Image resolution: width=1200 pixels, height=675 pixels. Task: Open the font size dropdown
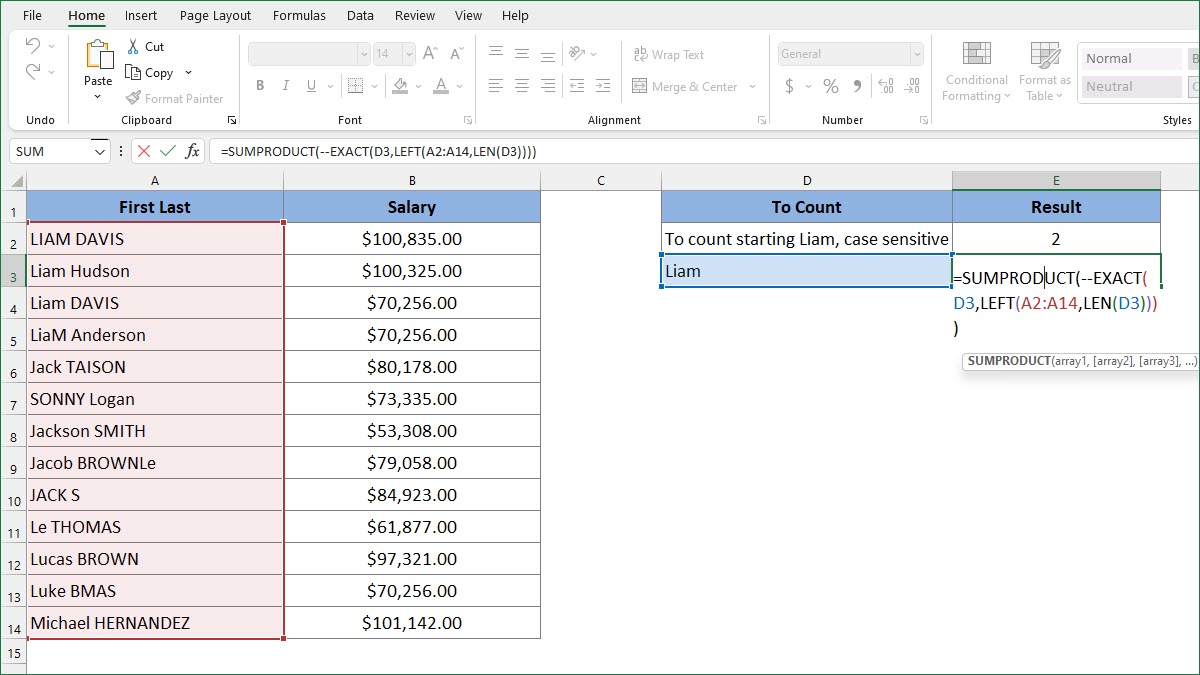pos(407,53)
